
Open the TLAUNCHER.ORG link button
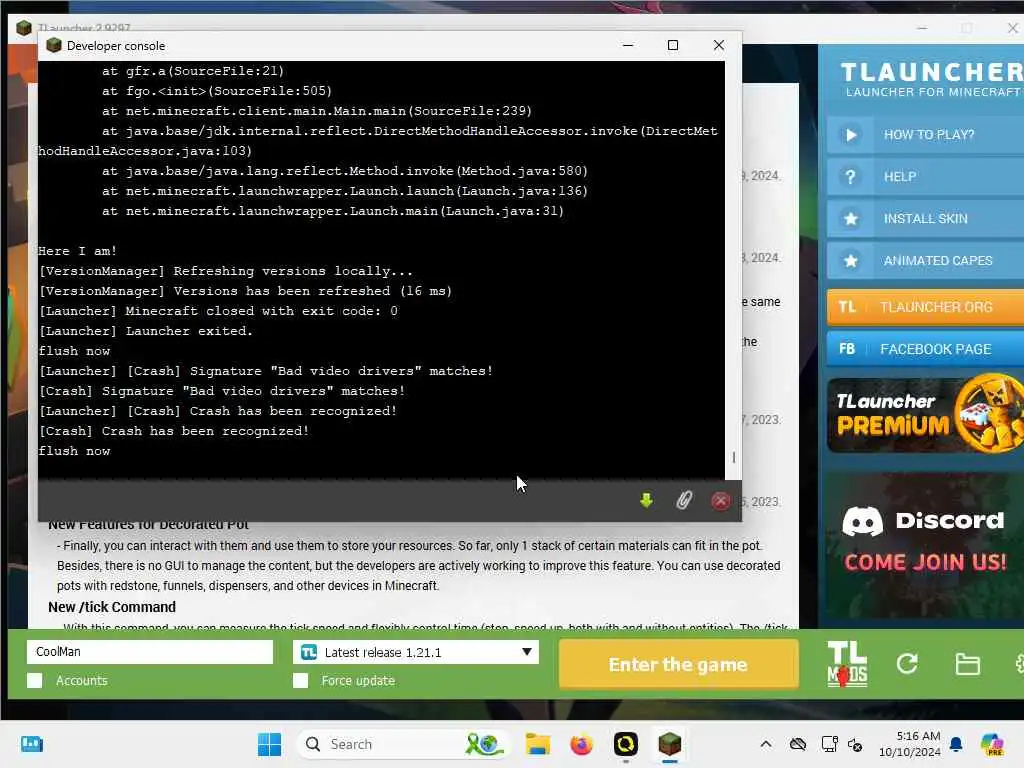(925, 307)
